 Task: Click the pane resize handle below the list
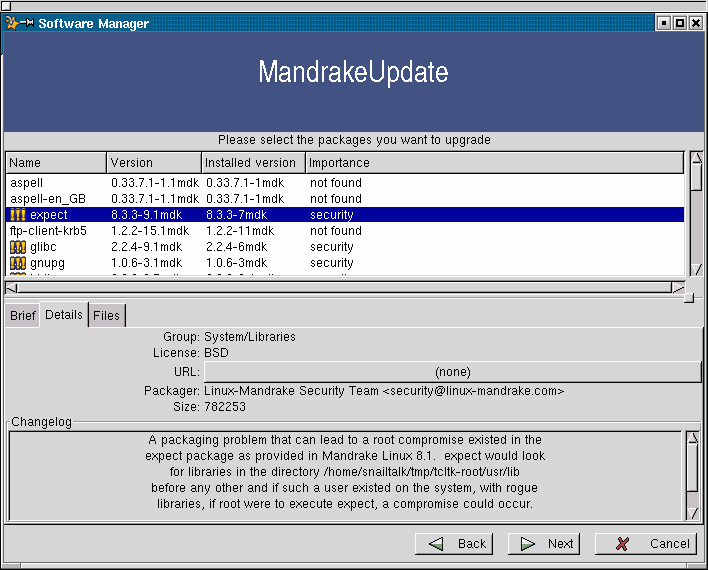point(689,298)
